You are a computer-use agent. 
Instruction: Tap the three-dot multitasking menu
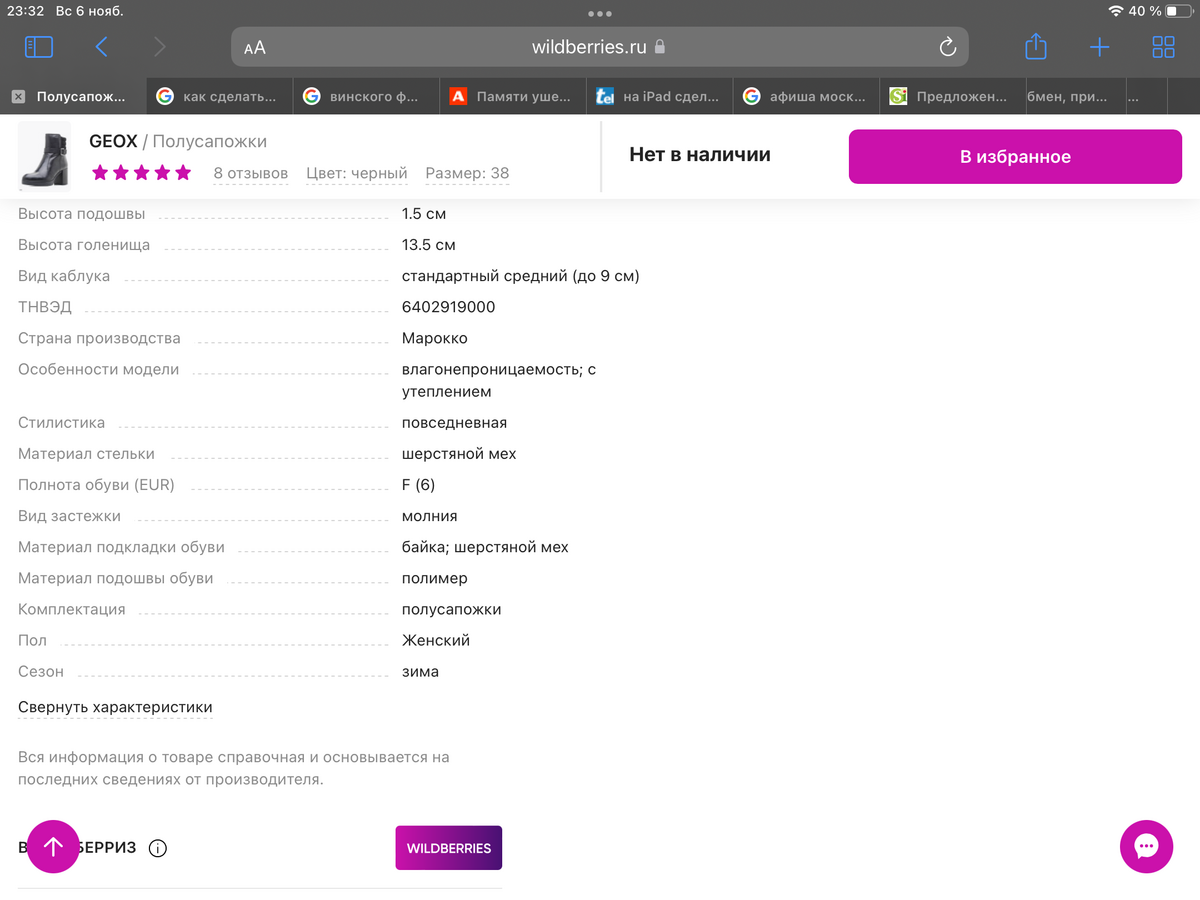coord(600,13)
